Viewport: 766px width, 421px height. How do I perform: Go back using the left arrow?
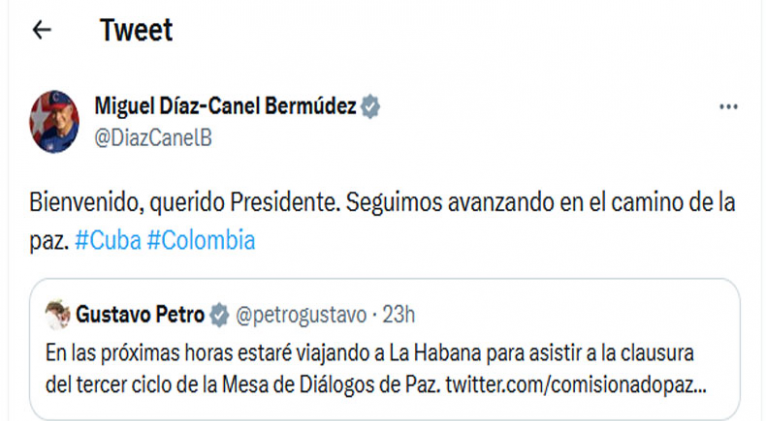(42, 30)
